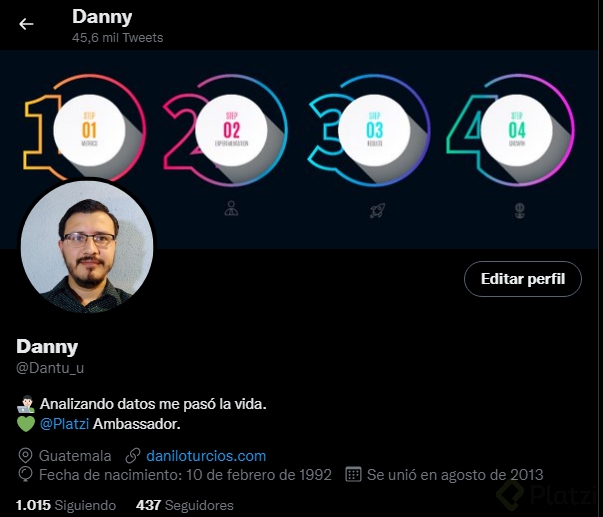This screenshot has height=517, width=603.
Task: Click the rocket icon under Step 03
Action: click(x=377, y=210)
